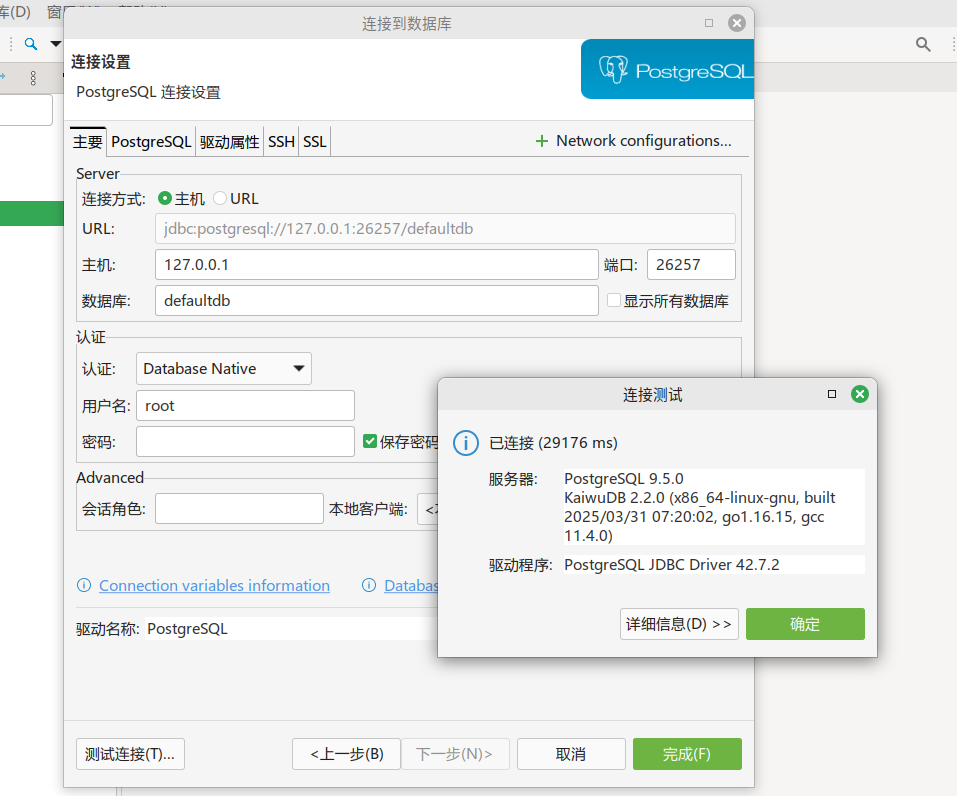The height and width of the screenshot is (796, 957).
Task: Open the dropdown arrow beside the search icon
Action: (56, 44)
